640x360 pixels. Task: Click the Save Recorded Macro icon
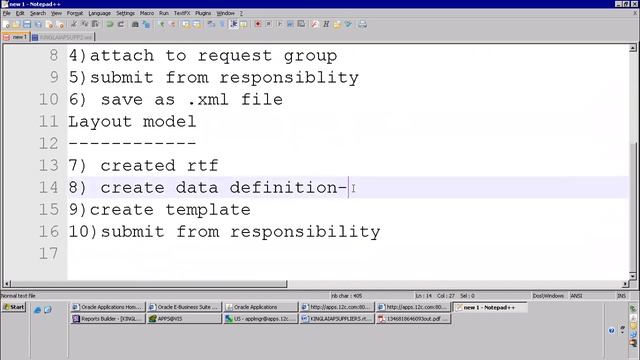pos(301,24)
